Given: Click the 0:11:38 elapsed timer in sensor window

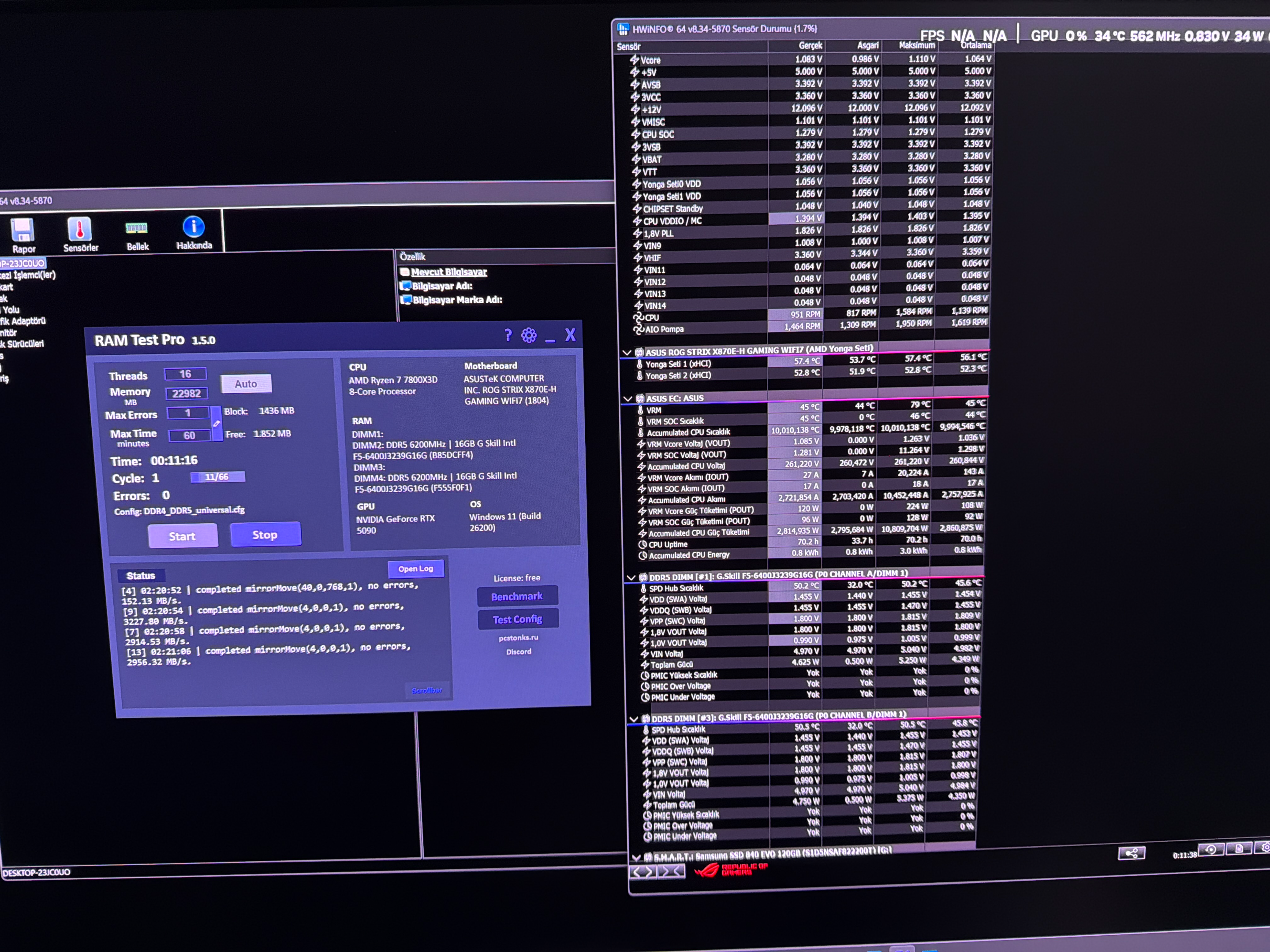Looking at the screenshot, I should 1184,855.
